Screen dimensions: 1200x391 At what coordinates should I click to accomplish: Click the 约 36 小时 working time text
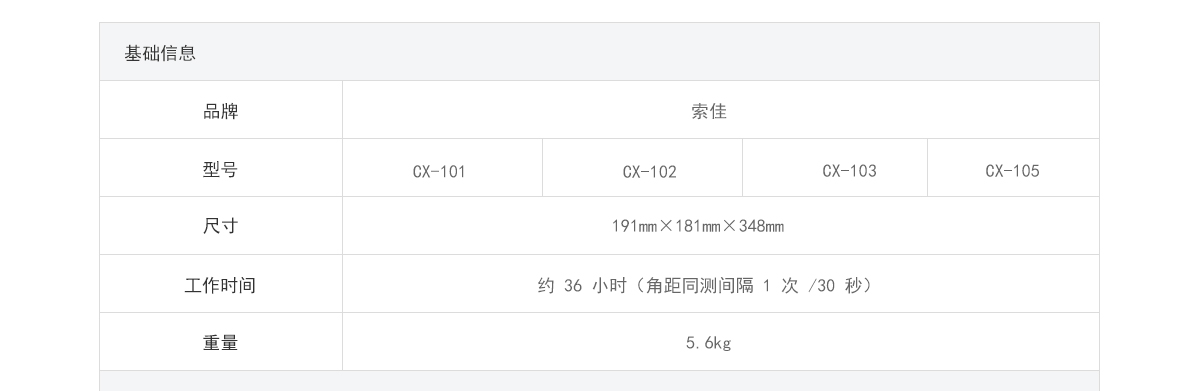click(x=582, y=285)
